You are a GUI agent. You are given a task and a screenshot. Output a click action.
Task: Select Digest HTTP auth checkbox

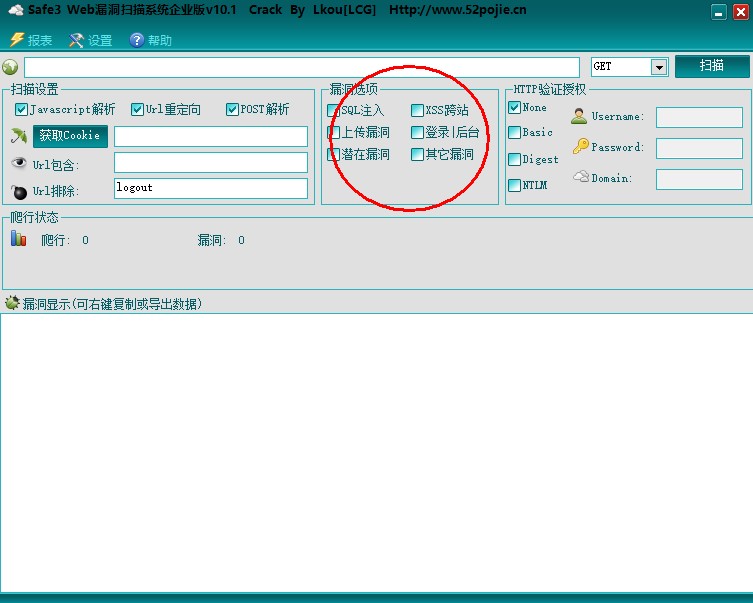[x=514, y=159]
